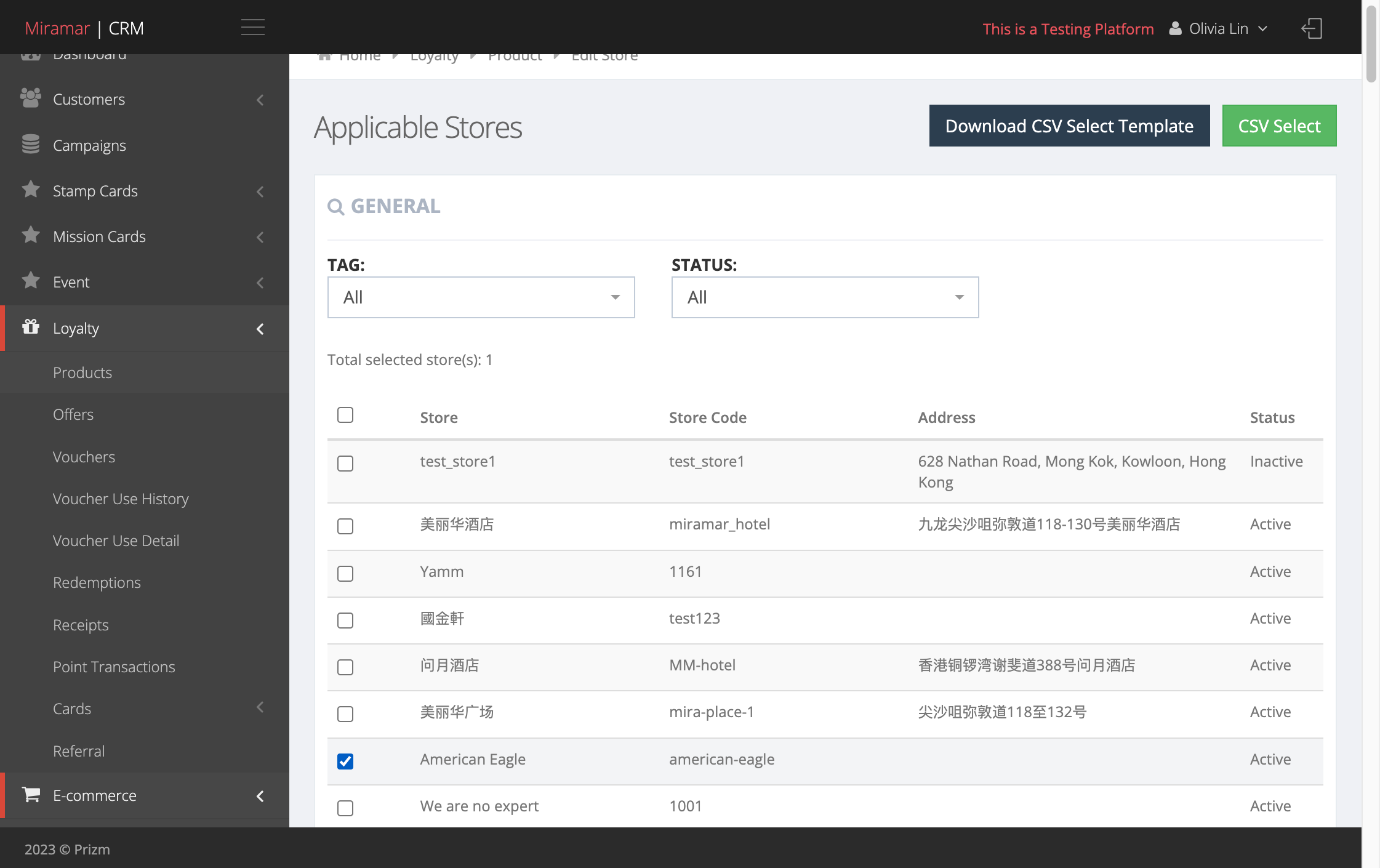Check the select-all stores header checkbox

pyautogui.click(x=345, y=415)
